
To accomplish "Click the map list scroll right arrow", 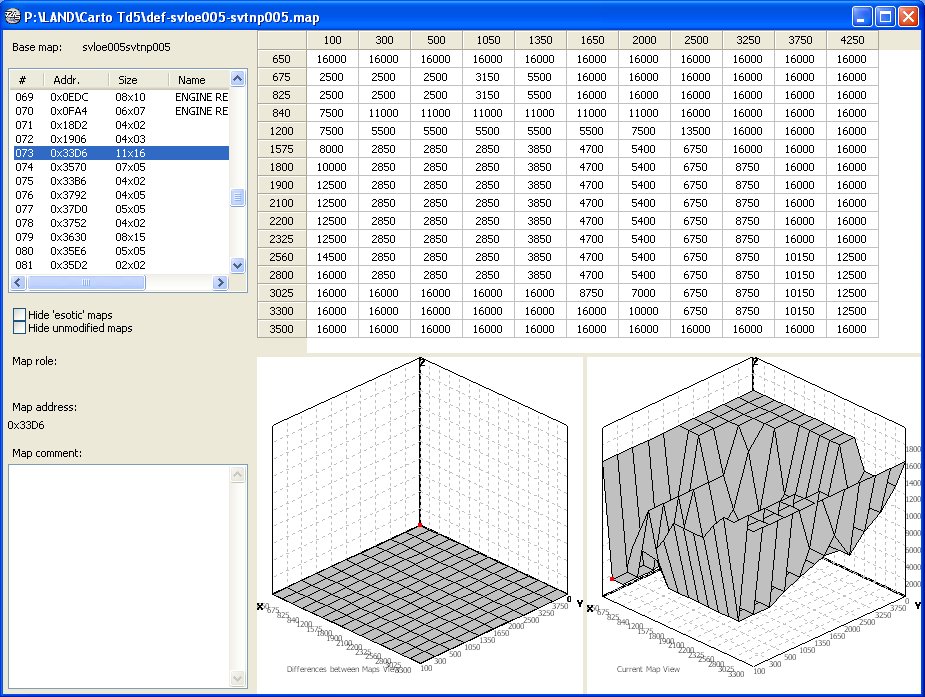I will pyautogui.click(x=221, y=283).
